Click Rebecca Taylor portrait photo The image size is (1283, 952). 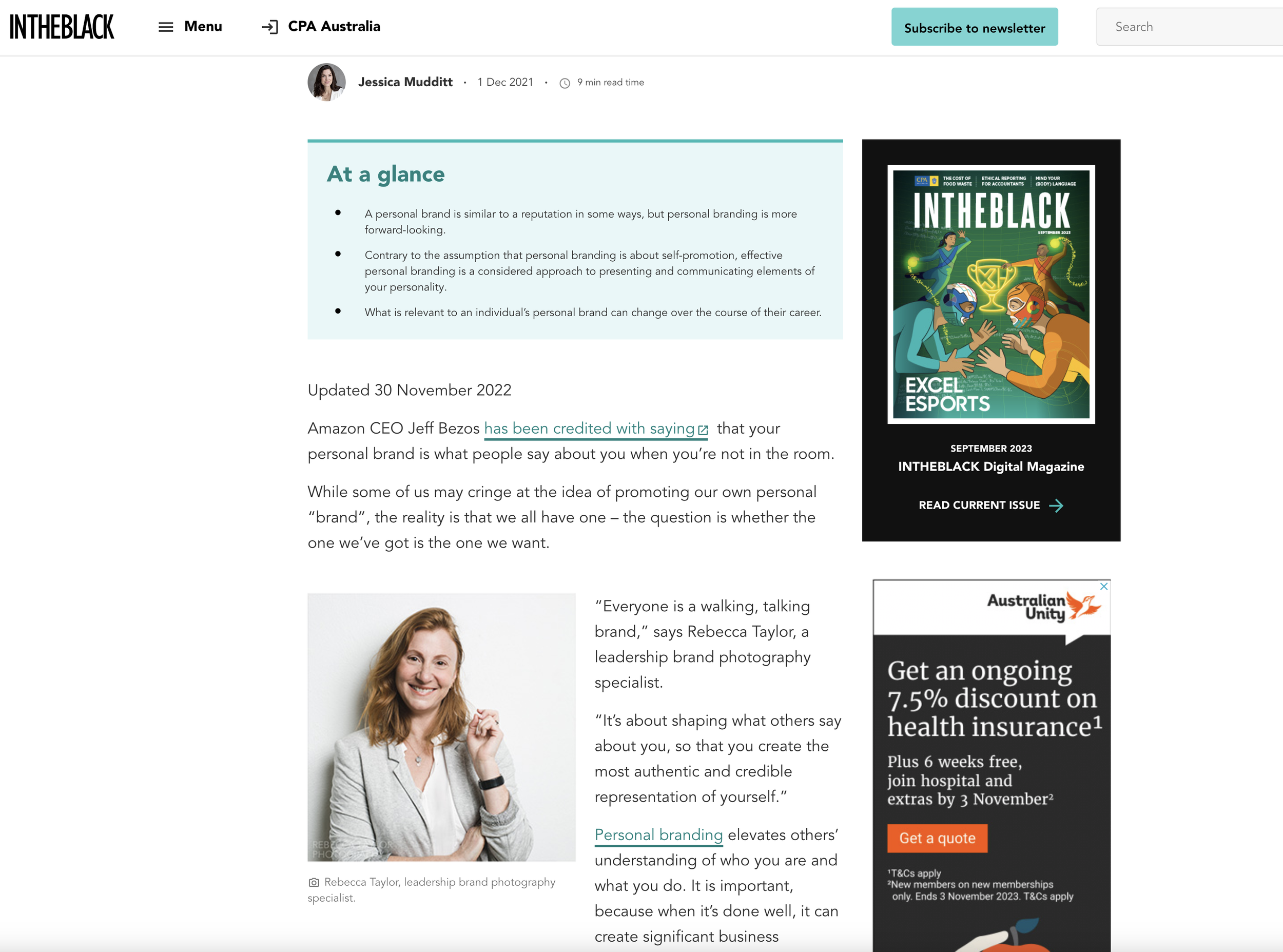441,727
